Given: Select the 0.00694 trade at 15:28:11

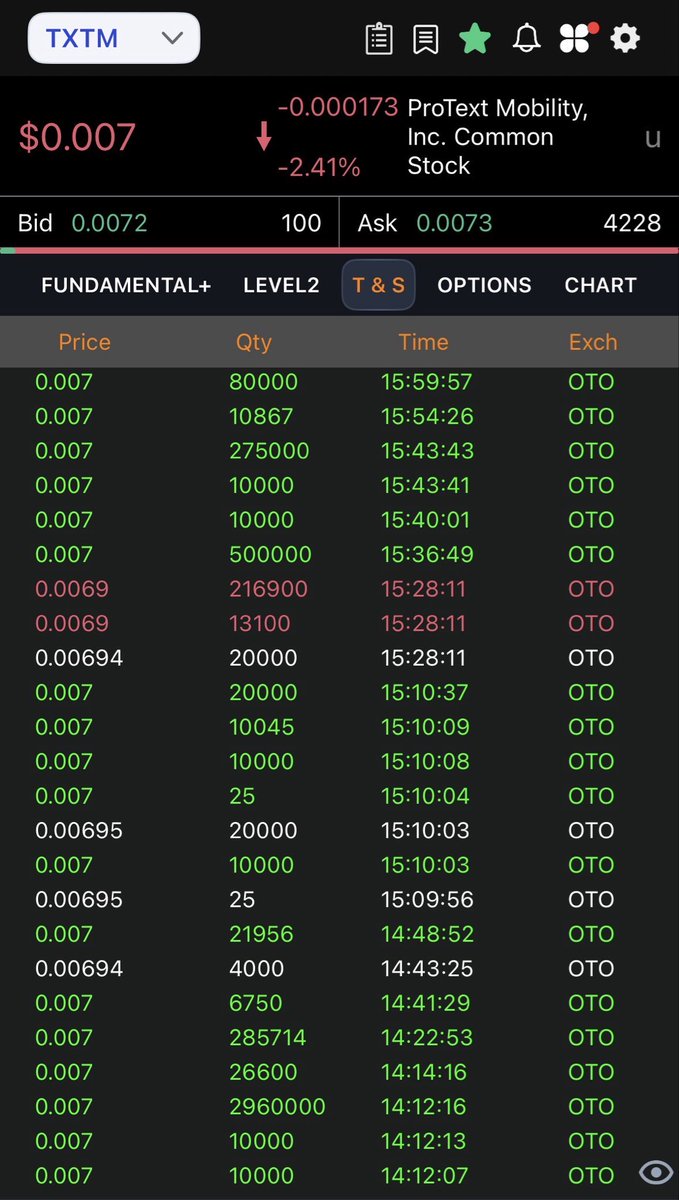Looking at the screenshot, I should [339, 658].
